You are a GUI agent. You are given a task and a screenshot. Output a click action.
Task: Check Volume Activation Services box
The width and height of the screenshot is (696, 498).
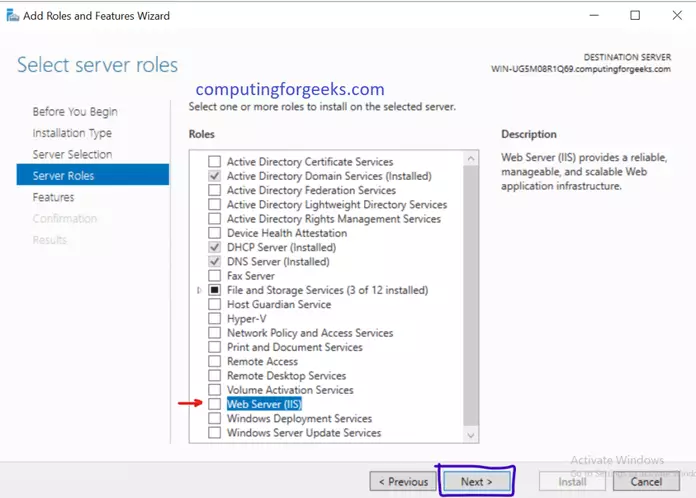(x=214, y=389)
